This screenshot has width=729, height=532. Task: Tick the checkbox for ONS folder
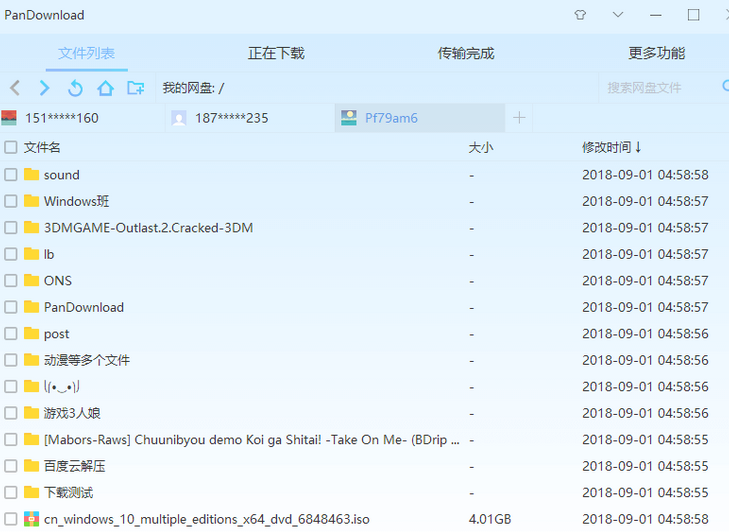coord(11,280)
